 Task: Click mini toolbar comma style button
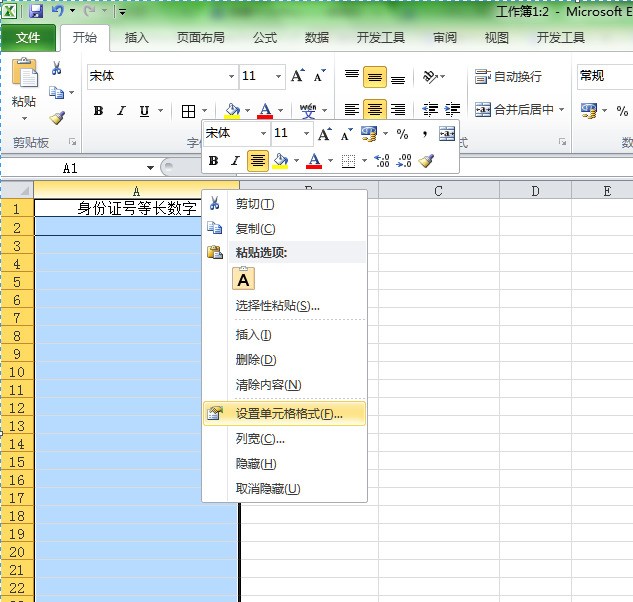click(425, 134)
